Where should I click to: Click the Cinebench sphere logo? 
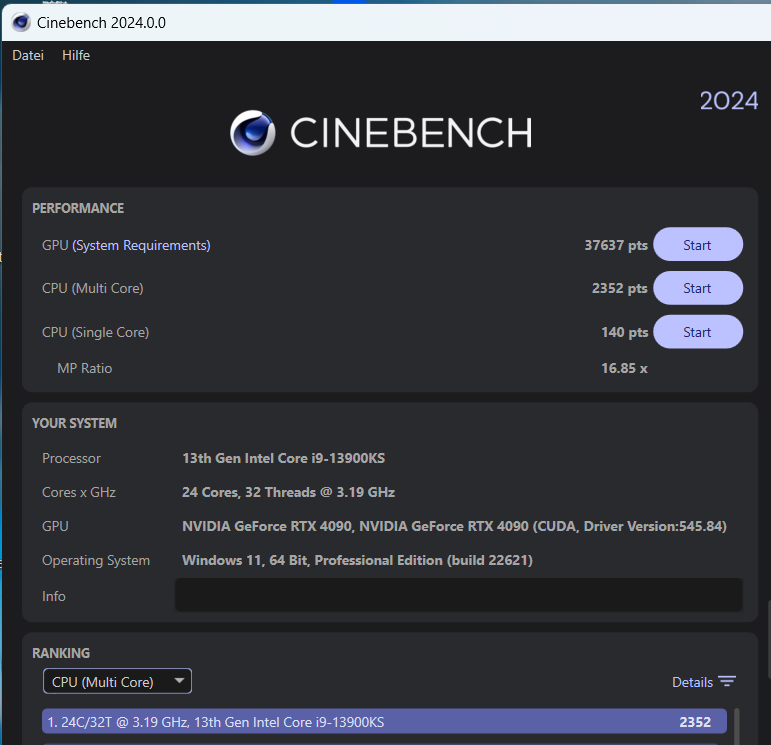coord(253,132)
